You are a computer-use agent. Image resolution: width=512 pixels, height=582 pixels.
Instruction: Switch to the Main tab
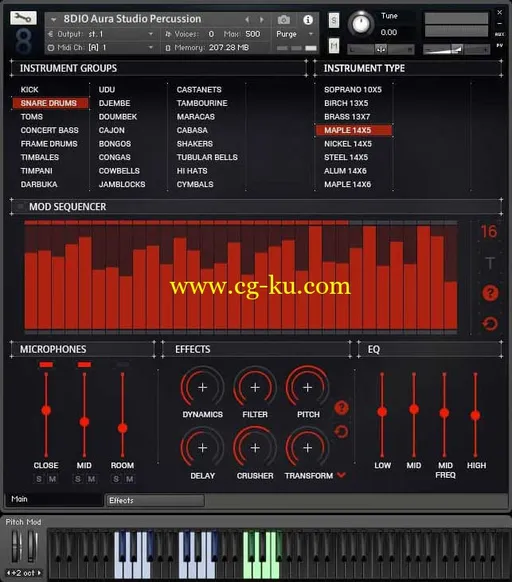[x=54, y=499]
